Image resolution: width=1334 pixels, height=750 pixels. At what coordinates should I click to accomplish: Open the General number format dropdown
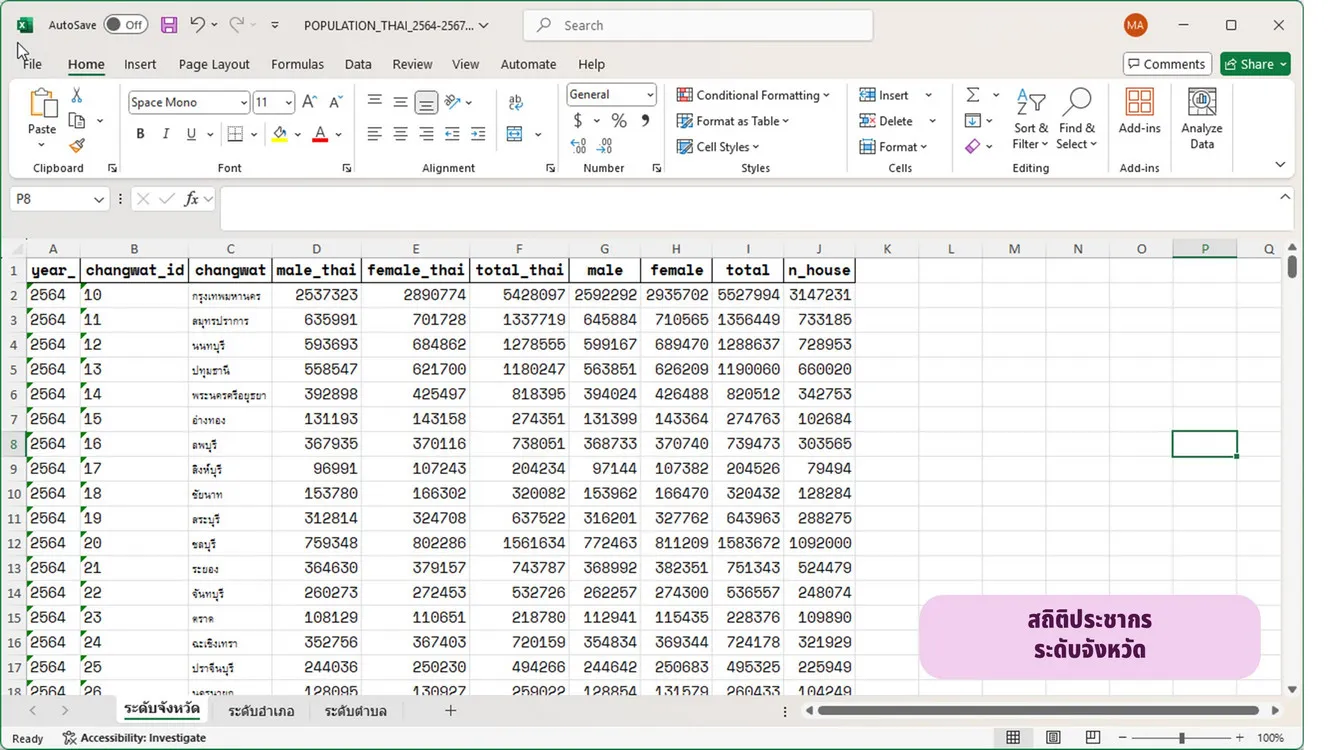click(x=650, y=95)
